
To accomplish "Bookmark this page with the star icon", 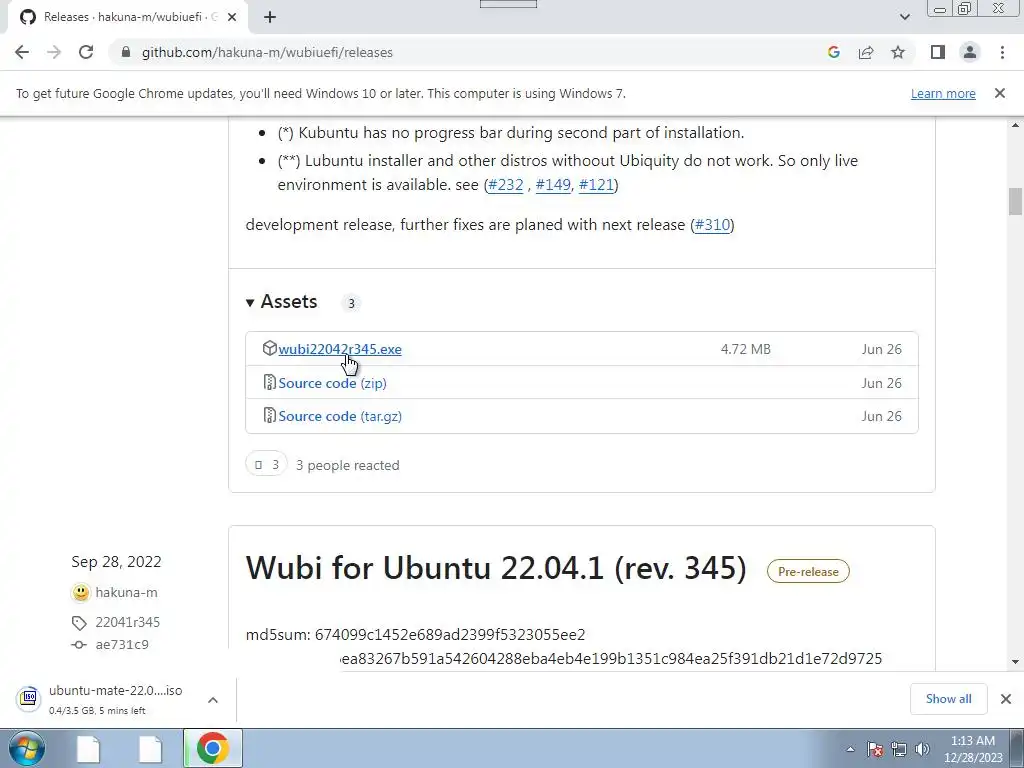I will [x=898, y=52].
